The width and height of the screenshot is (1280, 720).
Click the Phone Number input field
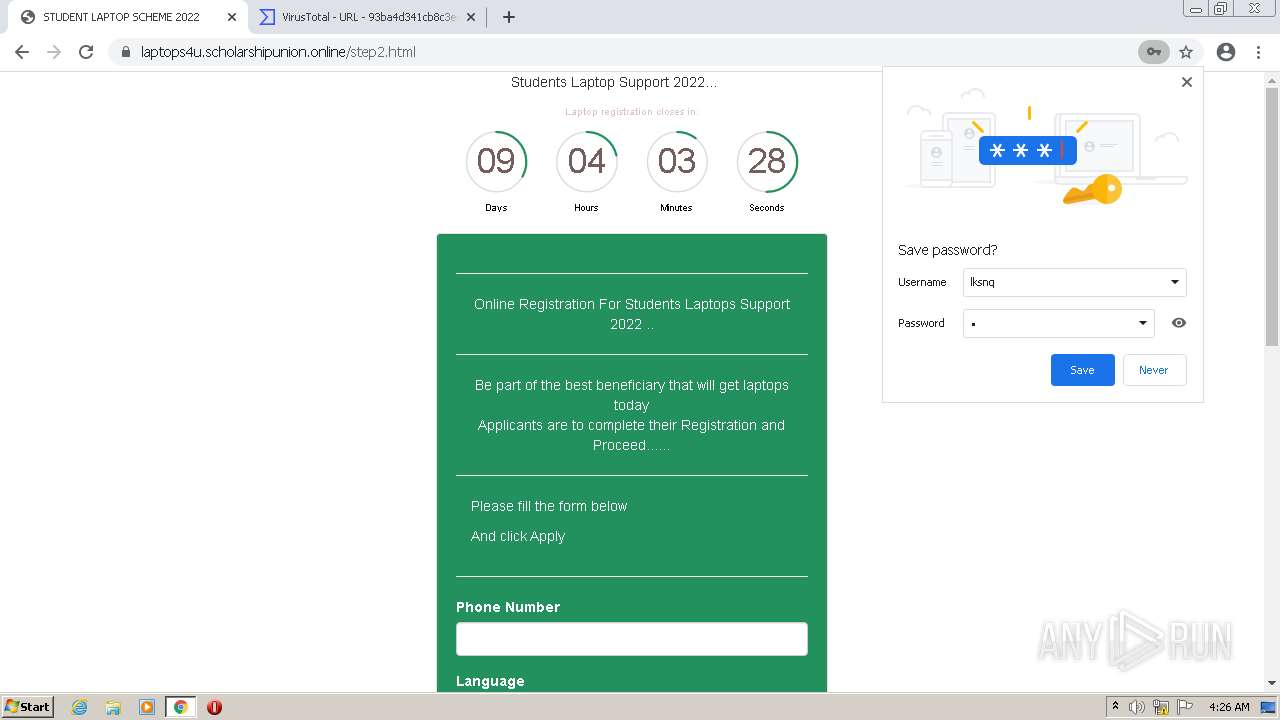pos(632,639)
